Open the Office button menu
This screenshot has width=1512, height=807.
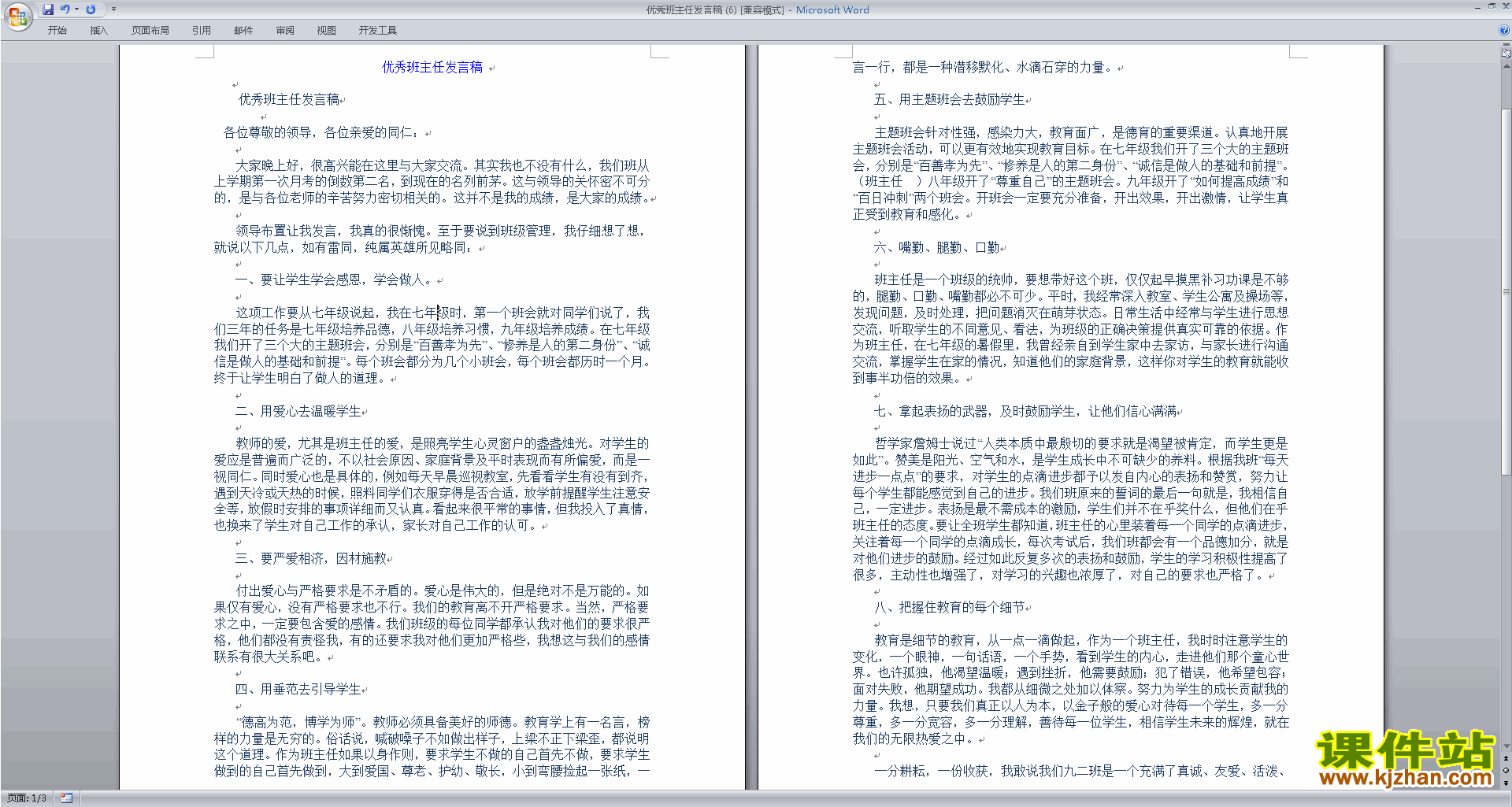pos(17,16)
